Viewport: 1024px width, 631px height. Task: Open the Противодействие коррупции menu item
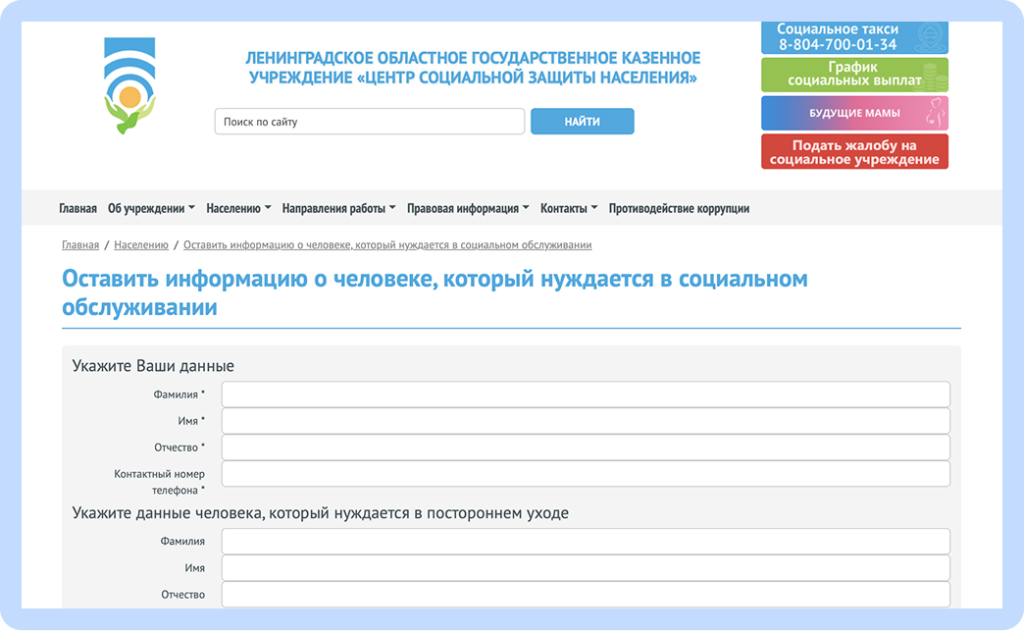click(x=679, y=208)
